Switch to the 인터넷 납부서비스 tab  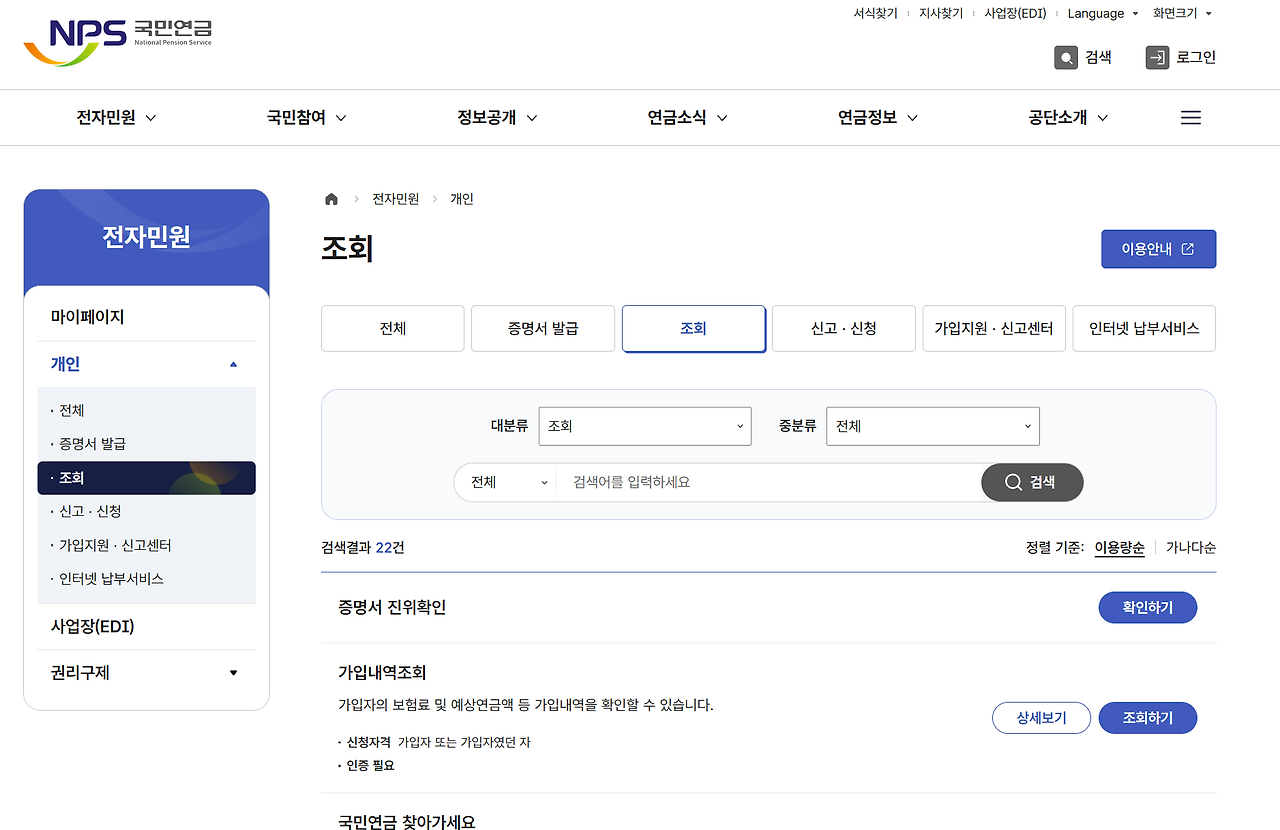(1144, 328)
